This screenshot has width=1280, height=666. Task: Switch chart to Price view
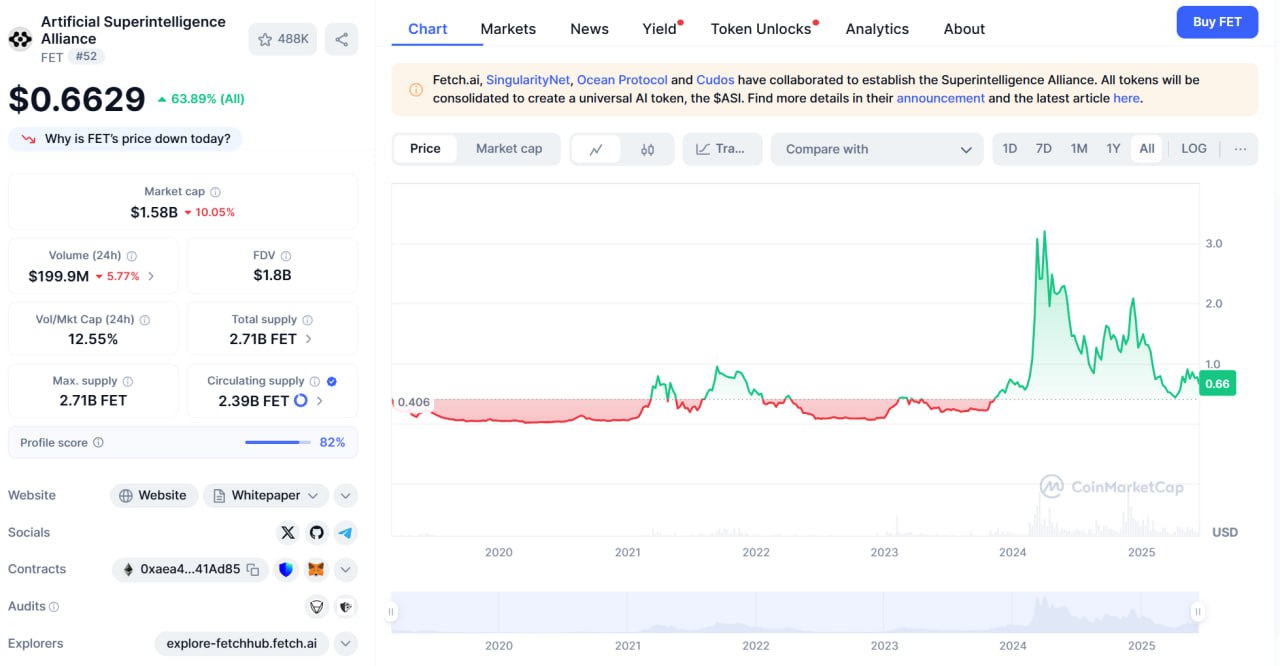click(425, 149)
